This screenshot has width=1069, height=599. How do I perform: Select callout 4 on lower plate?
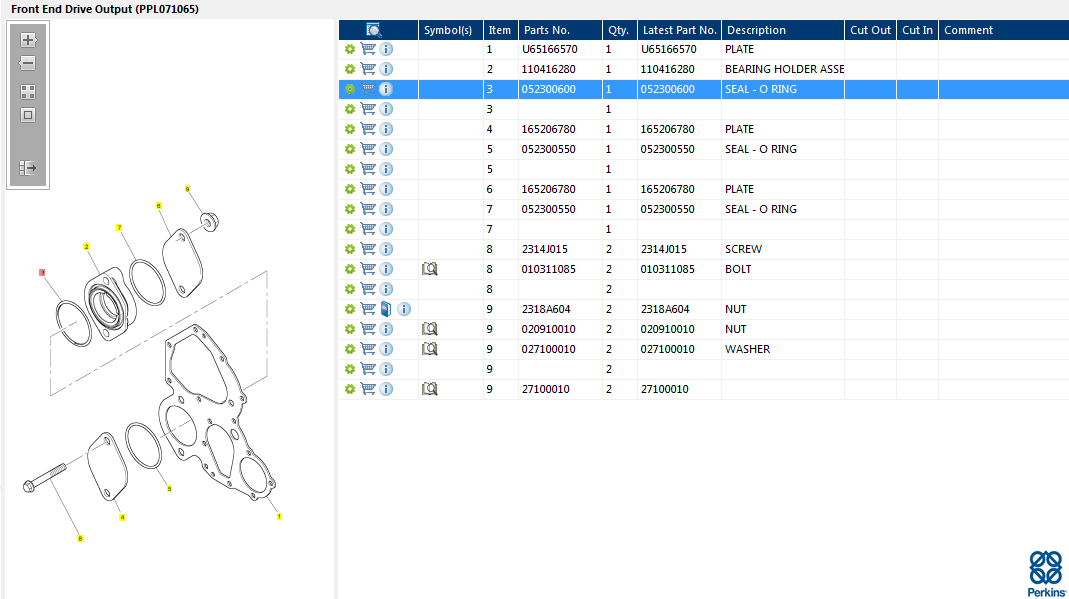pos(122,517)
